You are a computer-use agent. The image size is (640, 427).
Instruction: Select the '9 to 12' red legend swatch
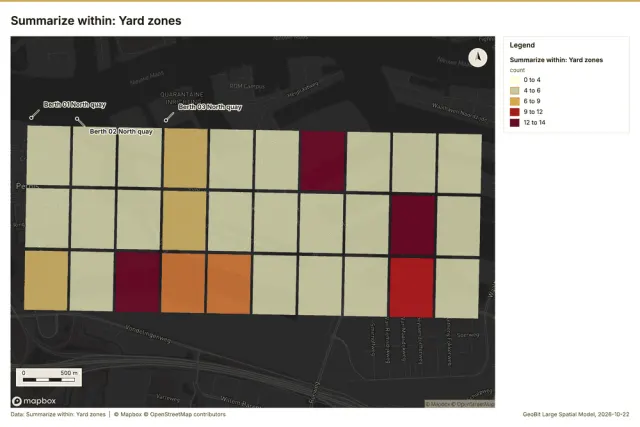[515, 112]
